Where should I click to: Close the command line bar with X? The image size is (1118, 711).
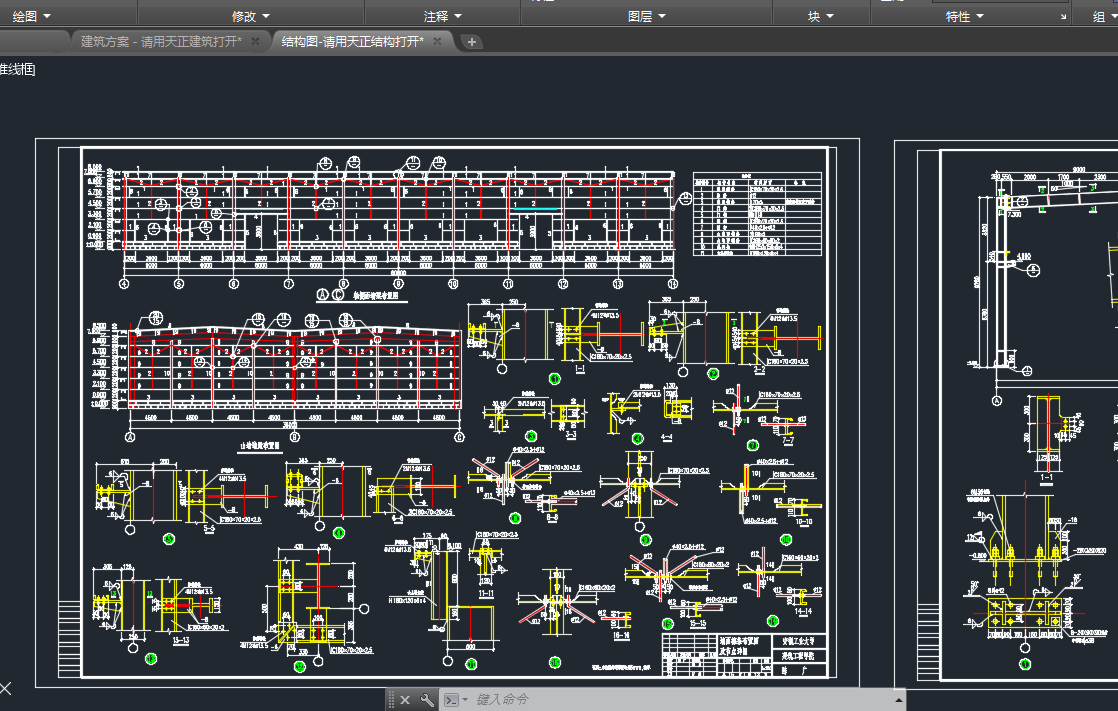point(405,700)
